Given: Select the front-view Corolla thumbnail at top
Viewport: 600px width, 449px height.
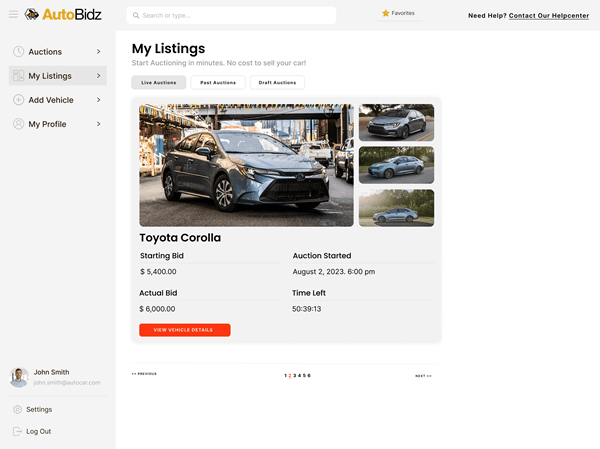Looking at the screenshot, I should coord(396,122).
